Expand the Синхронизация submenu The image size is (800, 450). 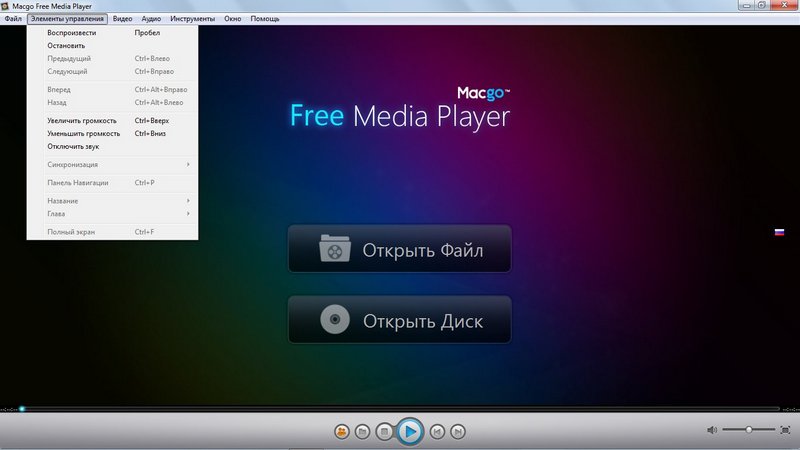pyautogui.click(x=112, y=165)
